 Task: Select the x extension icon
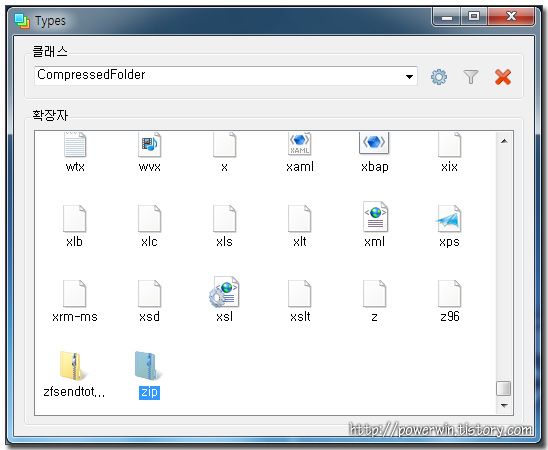coord(224,145)
